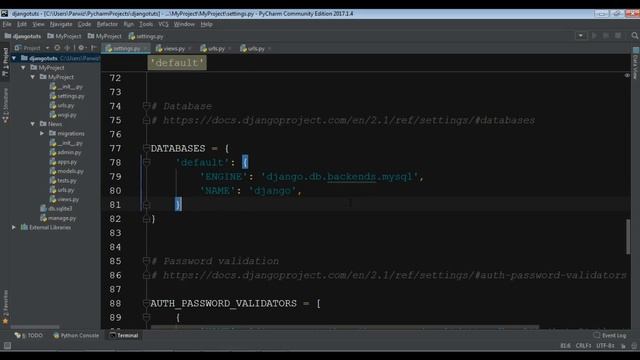Close the views.py editor tab

pyautogui.click(x=189, y=49)
